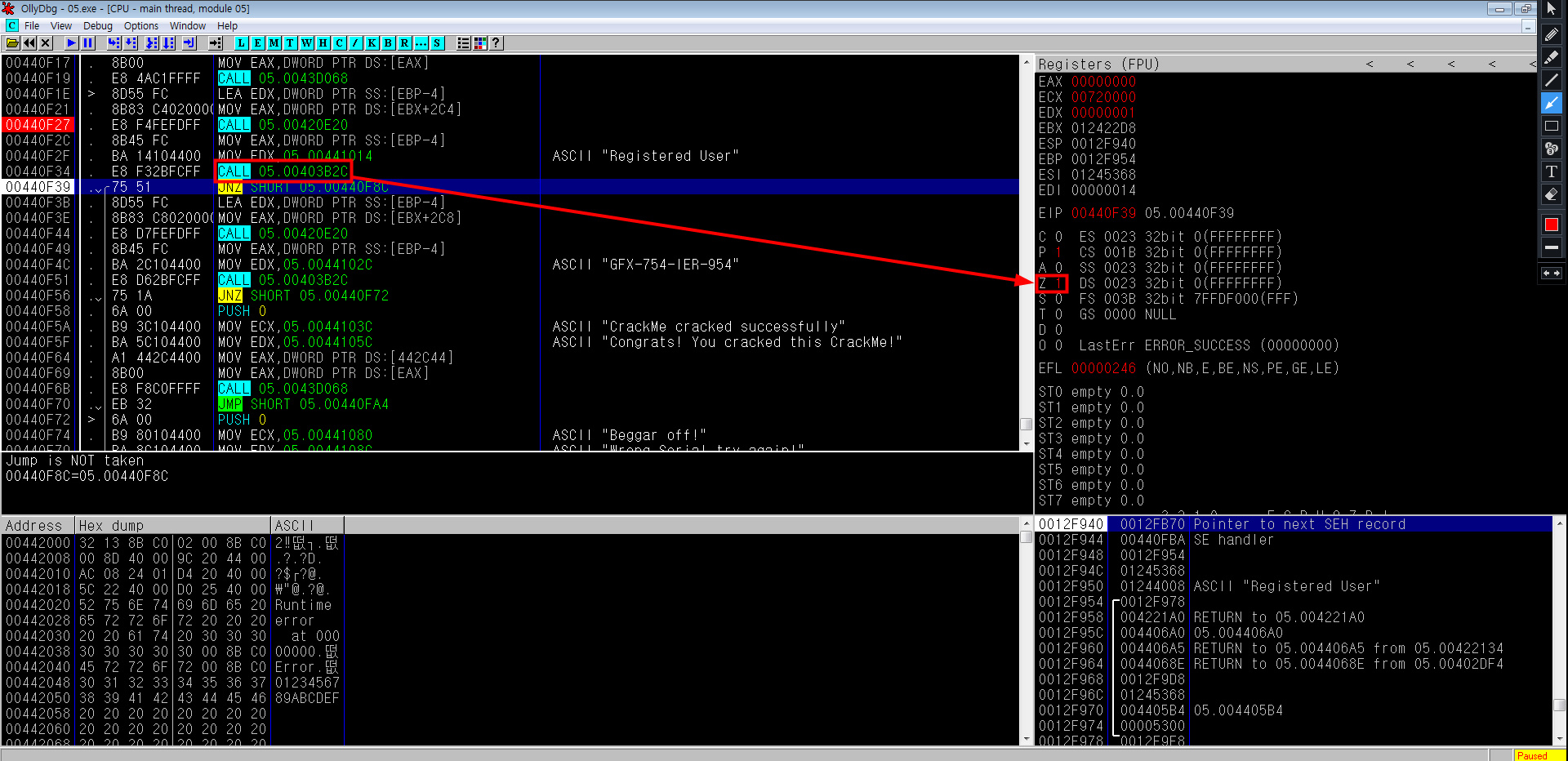Open Call stack with K button
This screenshot has height=761, width=1568.
(x=372, y=43)
